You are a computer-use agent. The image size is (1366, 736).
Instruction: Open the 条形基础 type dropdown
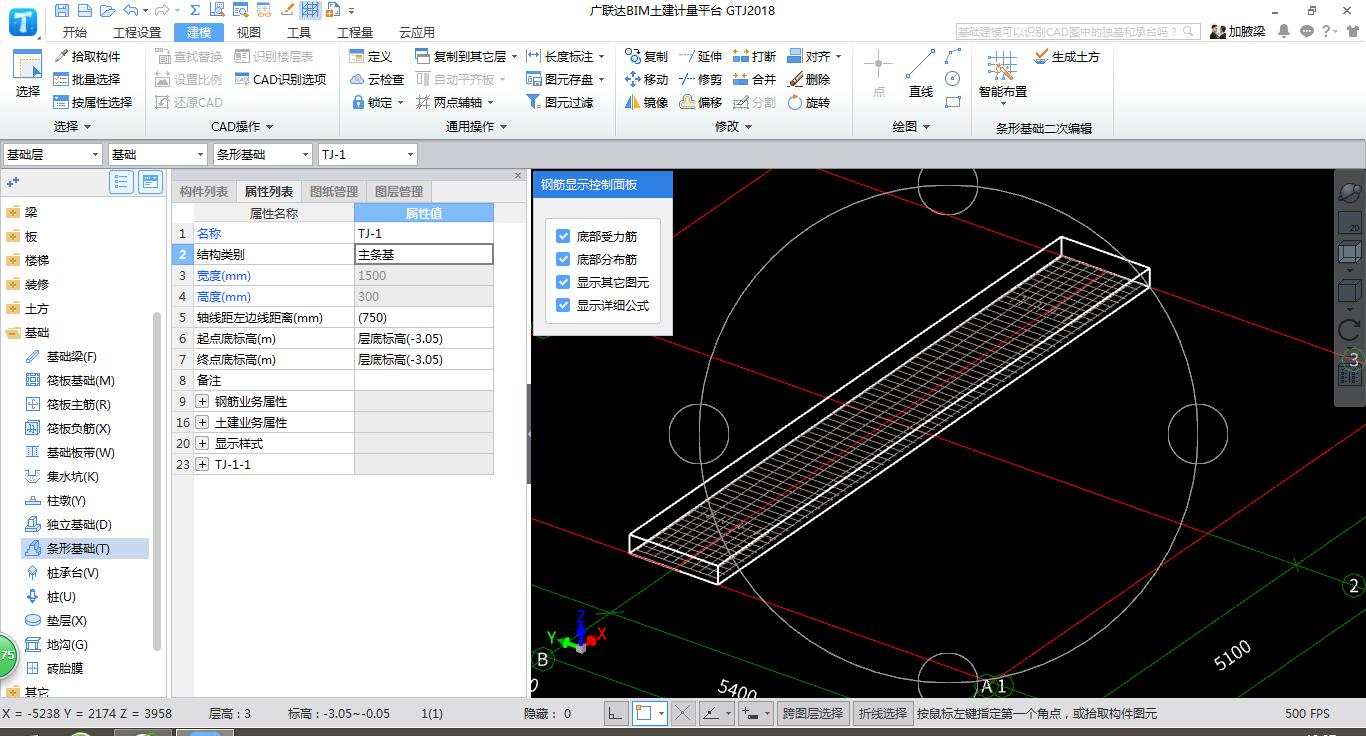pos(262,155)
